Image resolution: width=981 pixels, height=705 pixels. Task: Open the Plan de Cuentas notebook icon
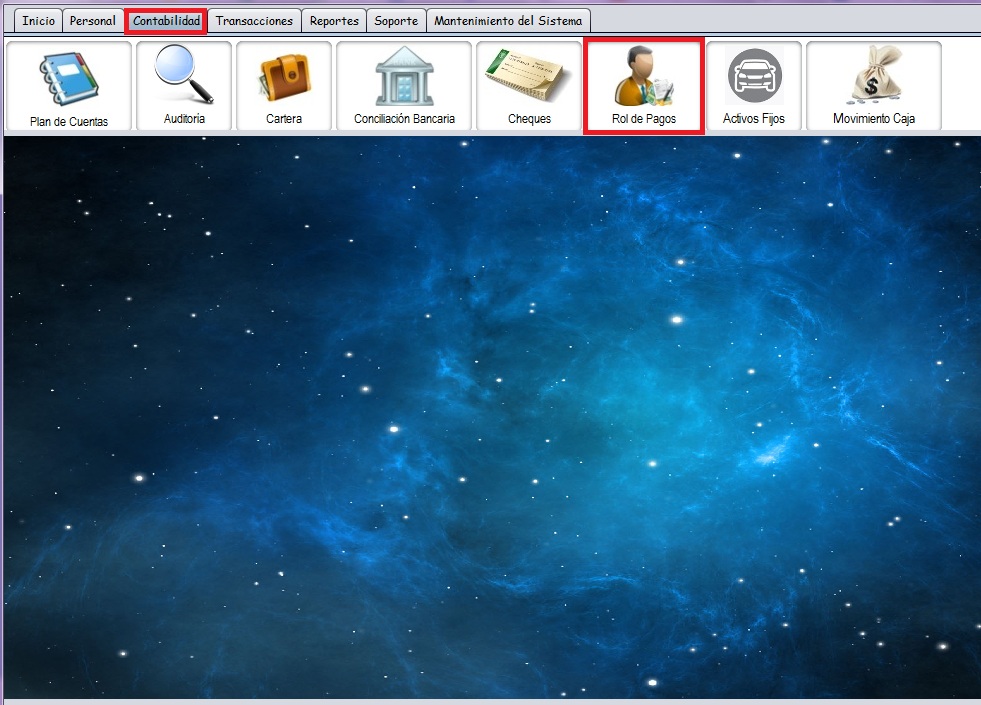click(x=68, y=78)
